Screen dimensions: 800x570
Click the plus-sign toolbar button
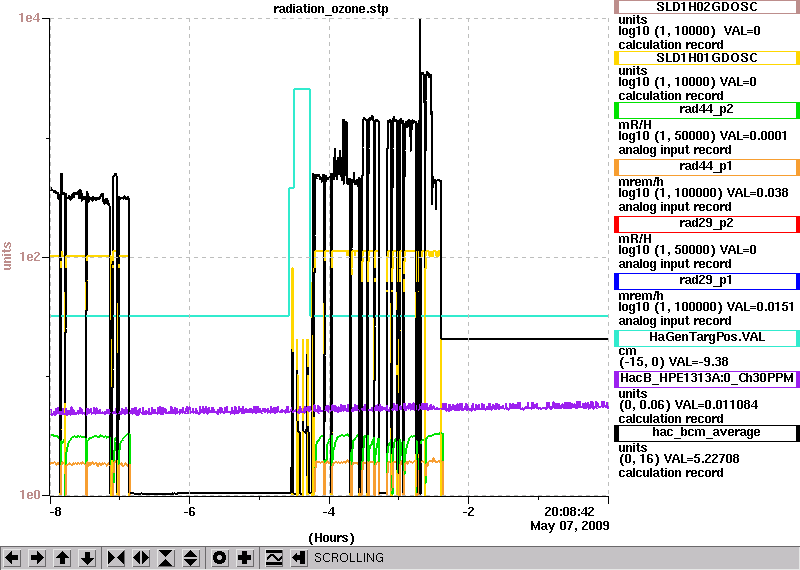[x=245, y=558]
